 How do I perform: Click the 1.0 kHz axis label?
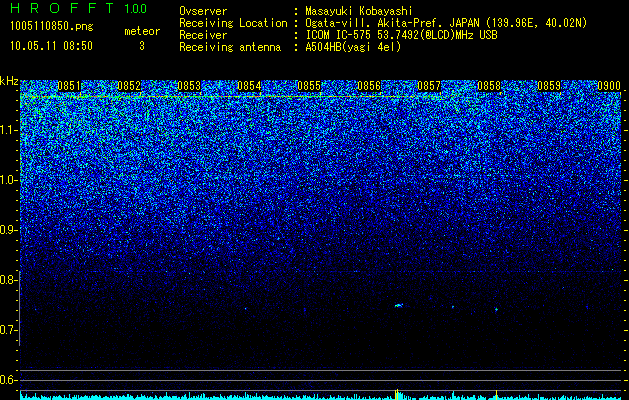[8, 180]
